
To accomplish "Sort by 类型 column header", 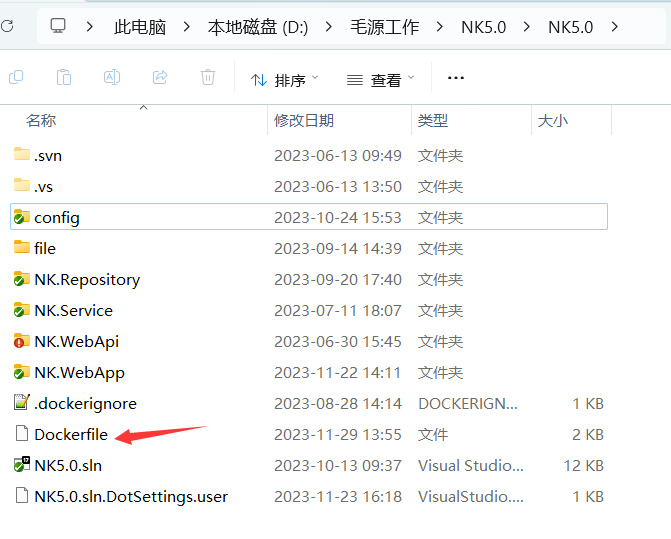I will [x=433, y=120].
